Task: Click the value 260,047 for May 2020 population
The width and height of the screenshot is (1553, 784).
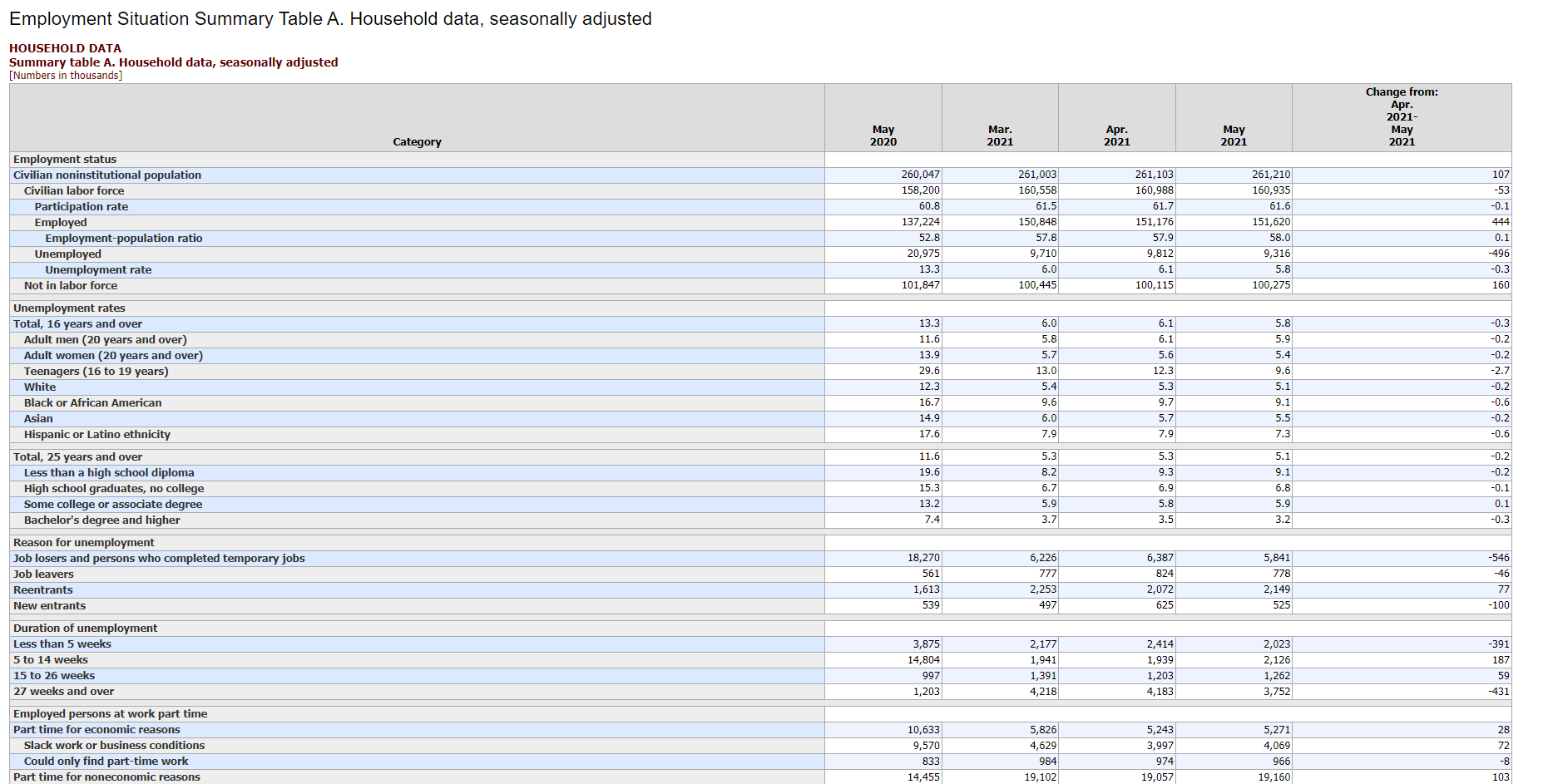Action: click(x=920, y=175)
